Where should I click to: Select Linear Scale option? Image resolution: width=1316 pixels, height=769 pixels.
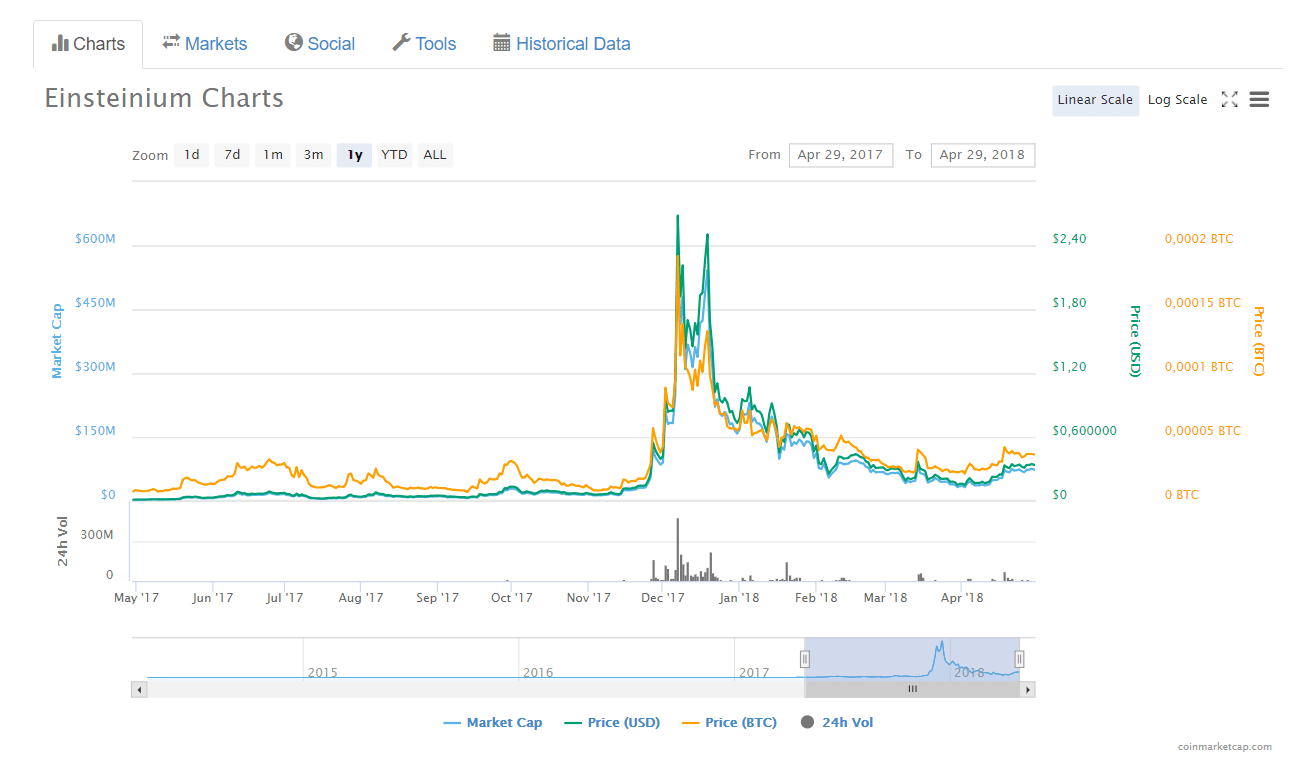pyautogui.click(x=1095, y=100)
